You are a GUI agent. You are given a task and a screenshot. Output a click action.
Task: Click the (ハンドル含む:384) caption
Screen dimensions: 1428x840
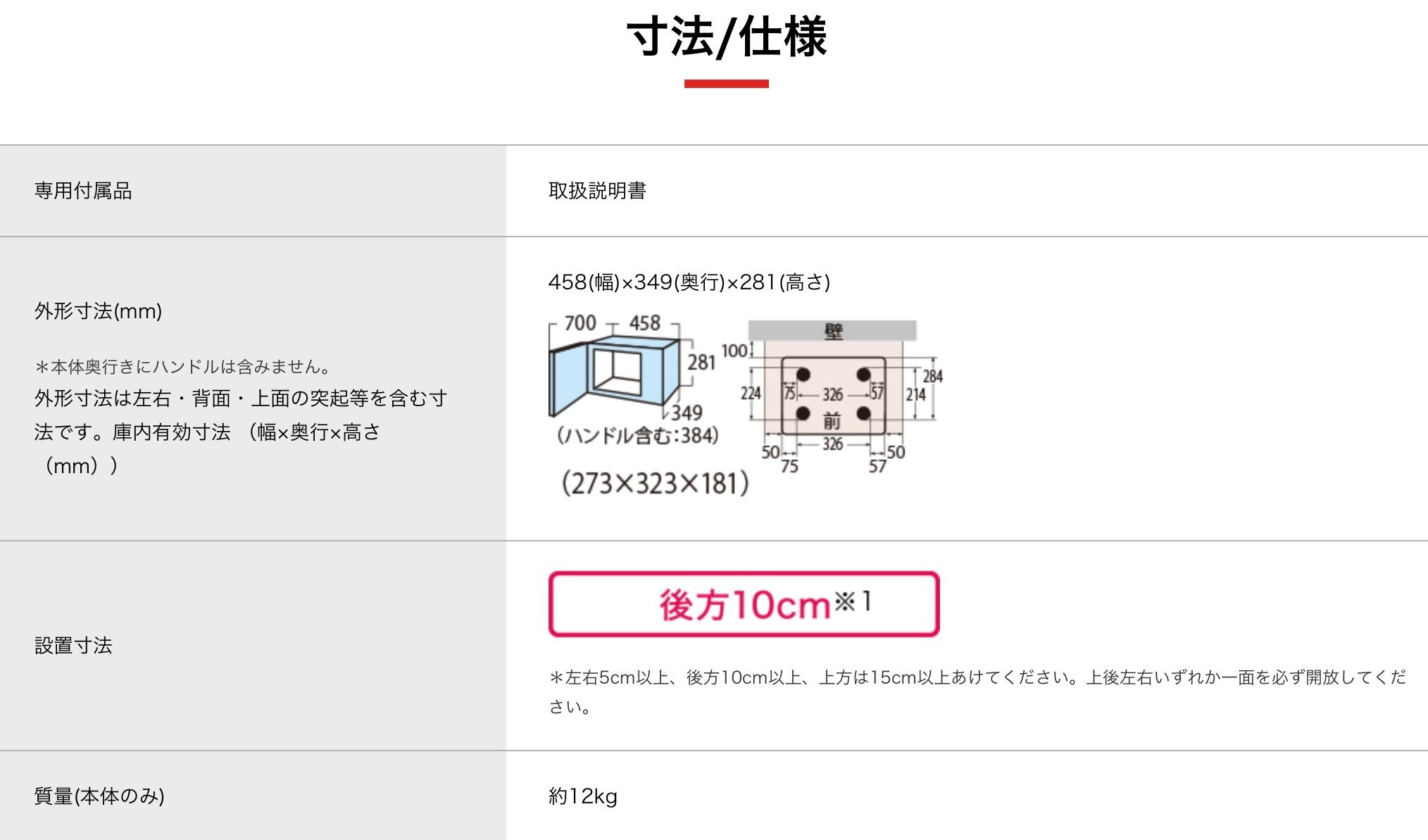point(638,436)
